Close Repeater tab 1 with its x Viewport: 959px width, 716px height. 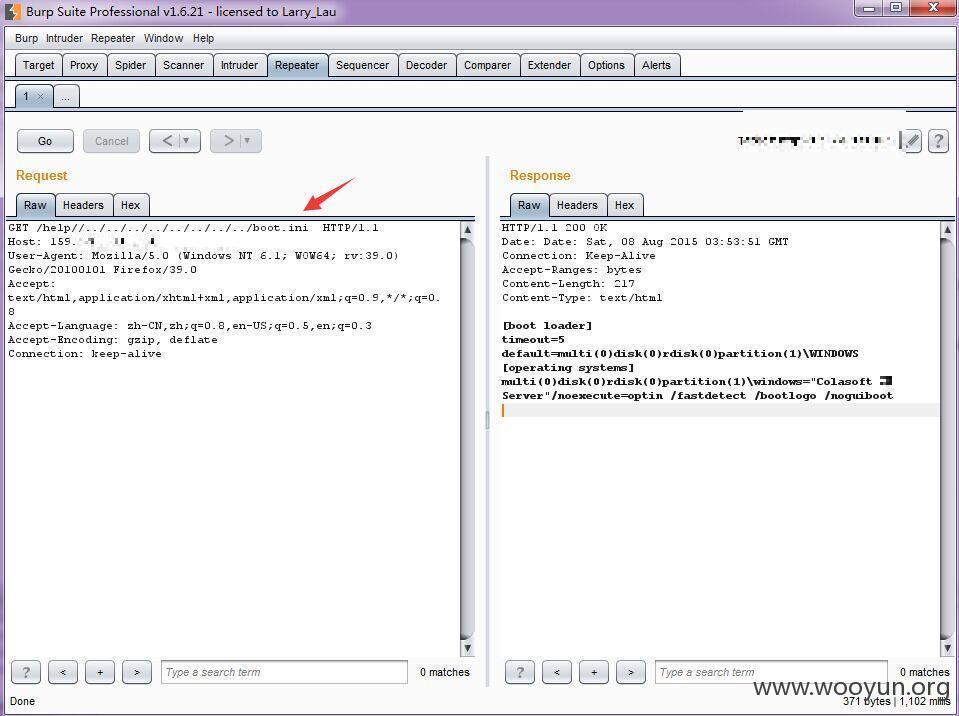point(40,97)
